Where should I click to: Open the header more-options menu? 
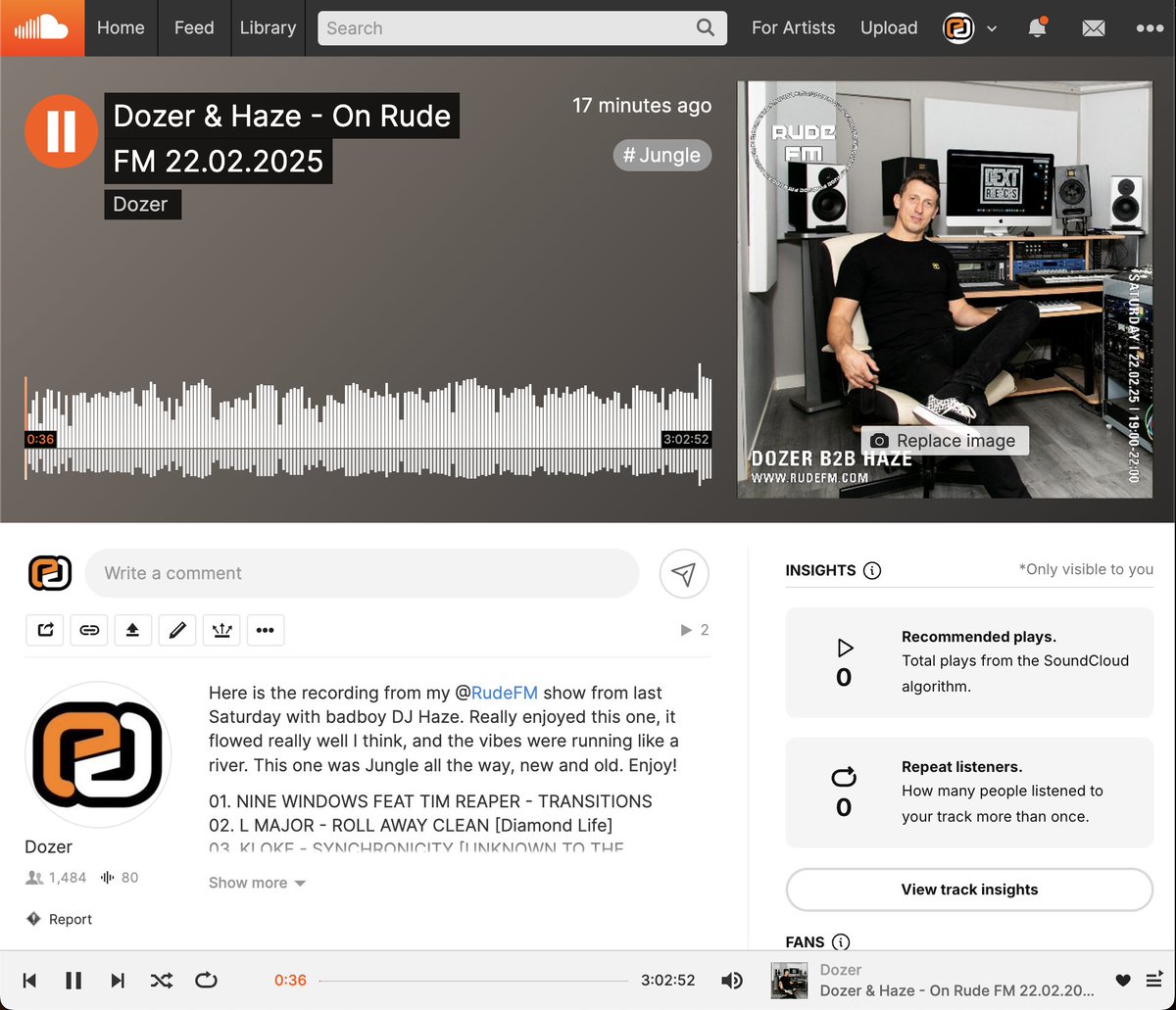(1150, 28)
